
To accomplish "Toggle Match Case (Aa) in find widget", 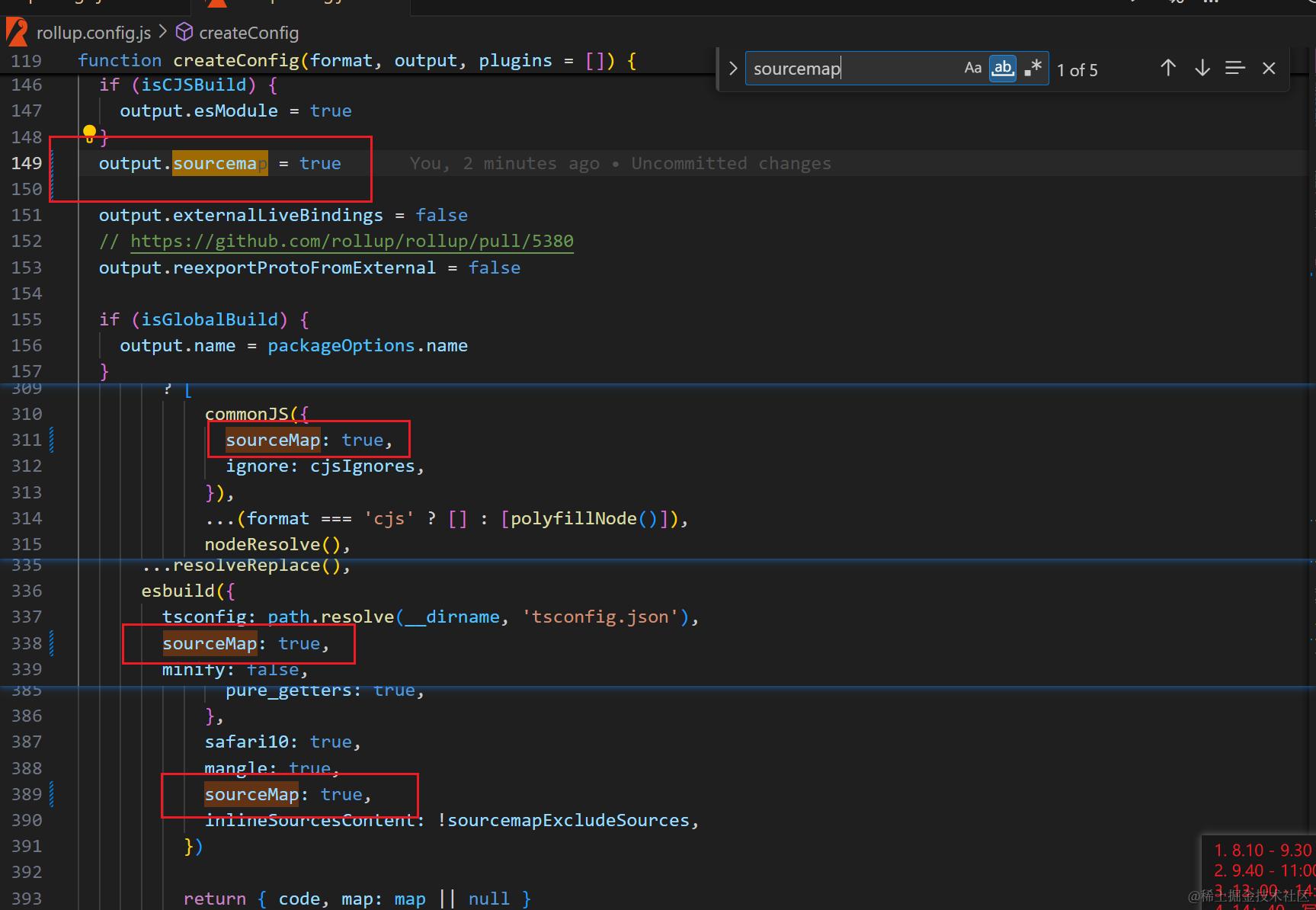I will (x=972, y=68).
